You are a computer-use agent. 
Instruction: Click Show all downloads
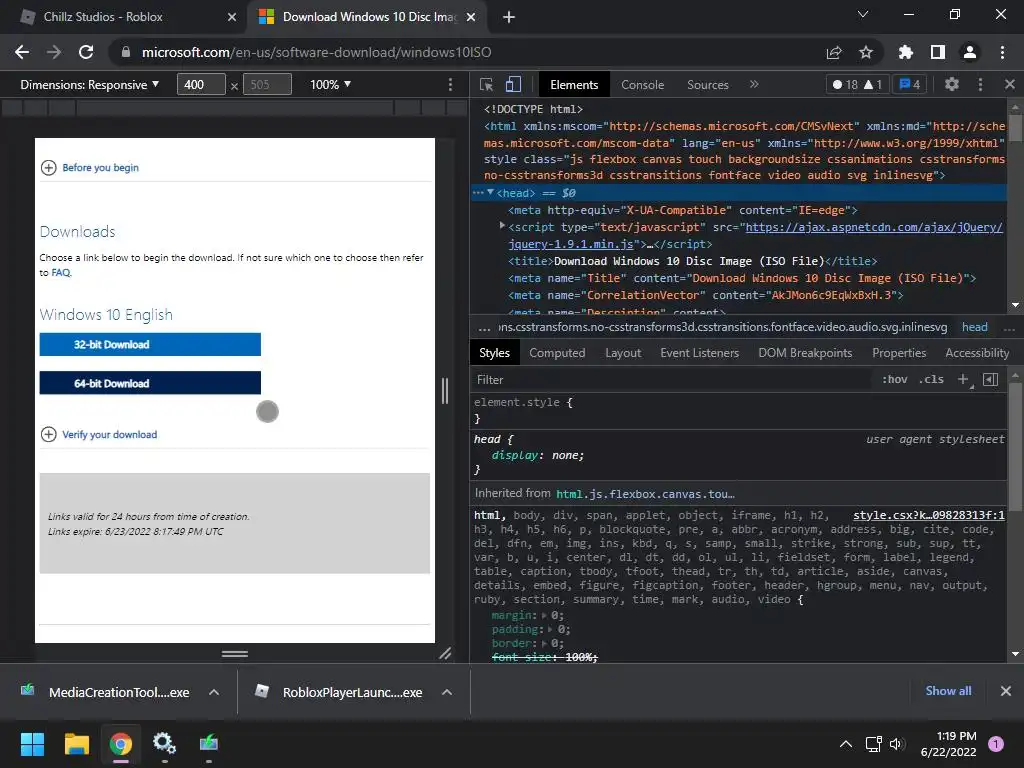click(x=948, y=691)
